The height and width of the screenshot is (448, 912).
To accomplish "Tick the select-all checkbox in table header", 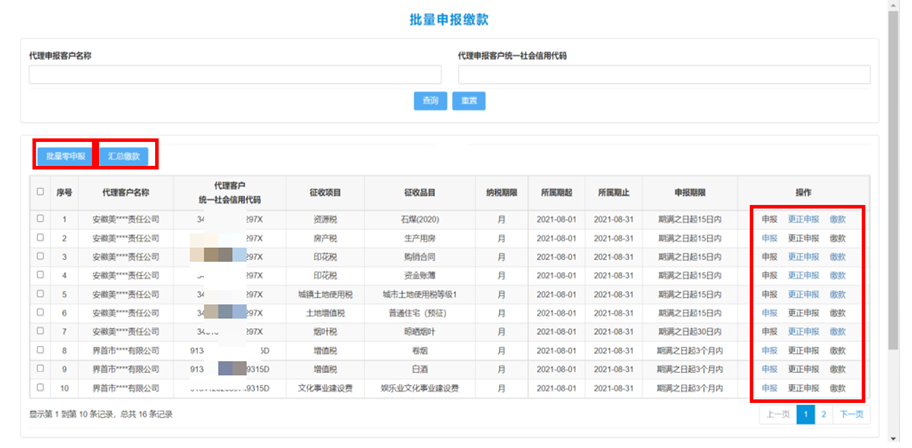I will tap(40, 191).
